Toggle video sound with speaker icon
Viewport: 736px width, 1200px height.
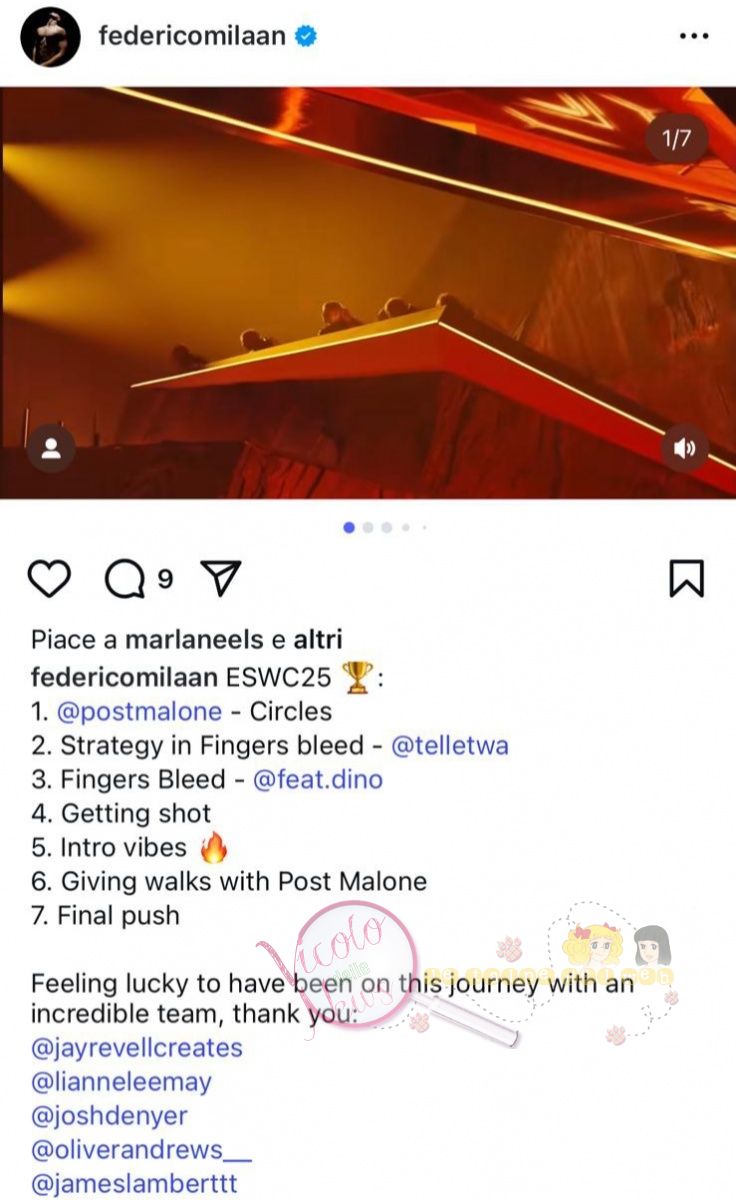(x=685, y=448)
